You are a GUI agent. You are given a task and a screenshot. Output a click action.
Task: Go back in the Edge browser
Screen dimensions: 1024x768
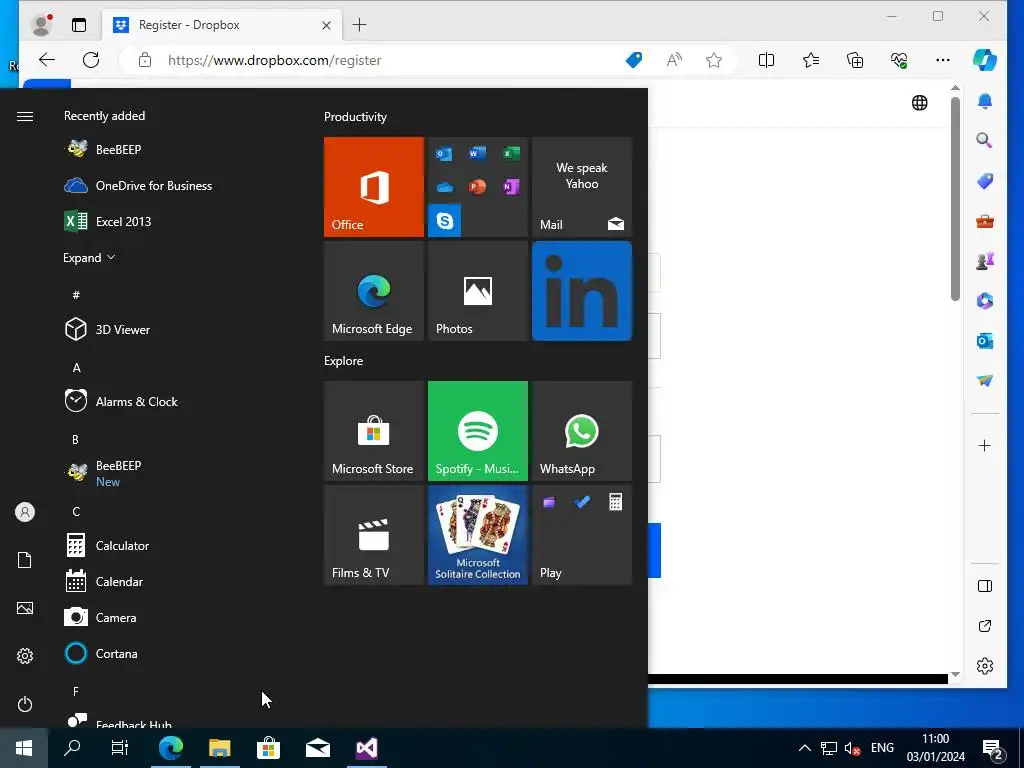[47, 60]
